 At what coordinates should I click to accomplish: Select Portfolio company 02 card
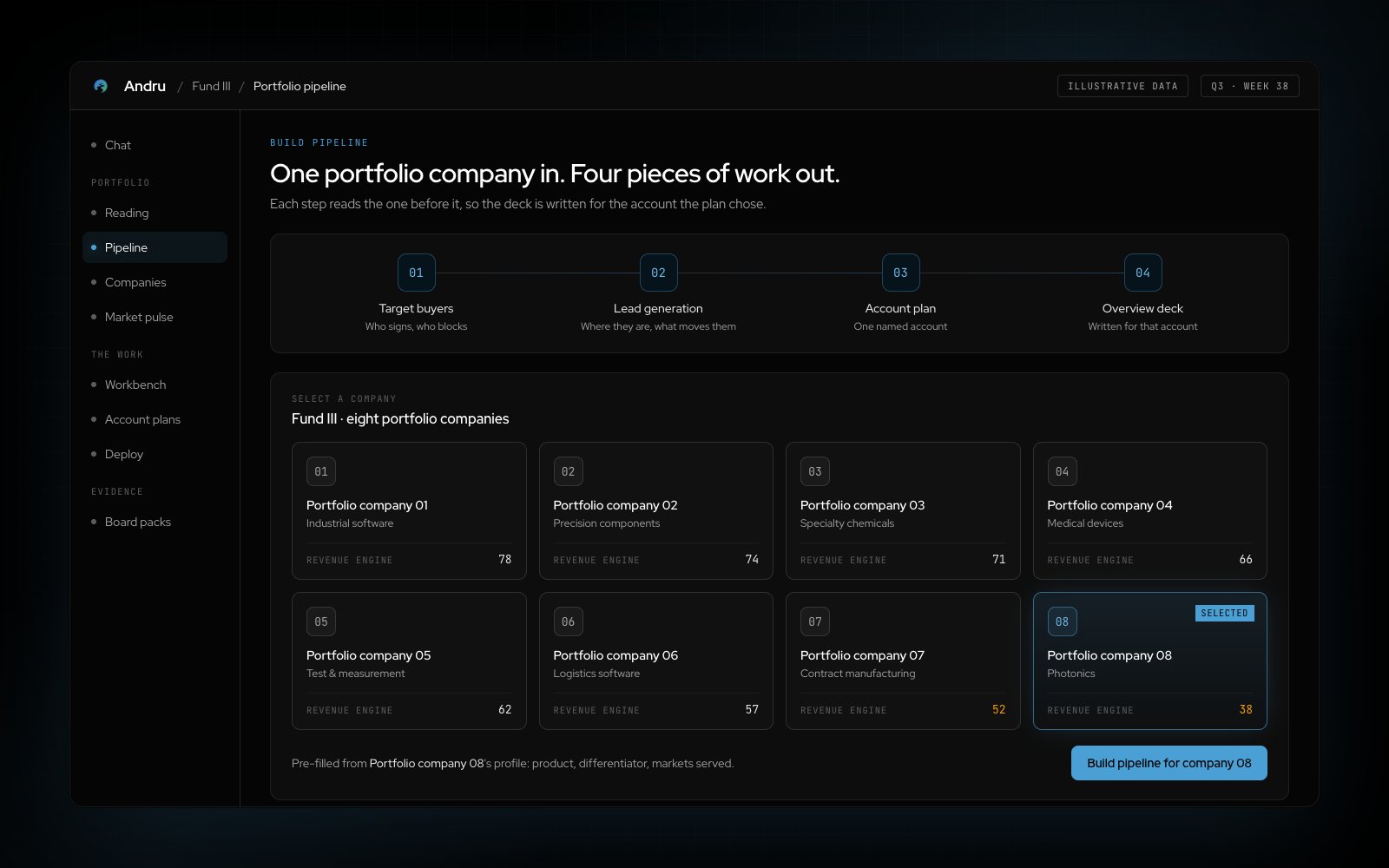coord(656,510)
